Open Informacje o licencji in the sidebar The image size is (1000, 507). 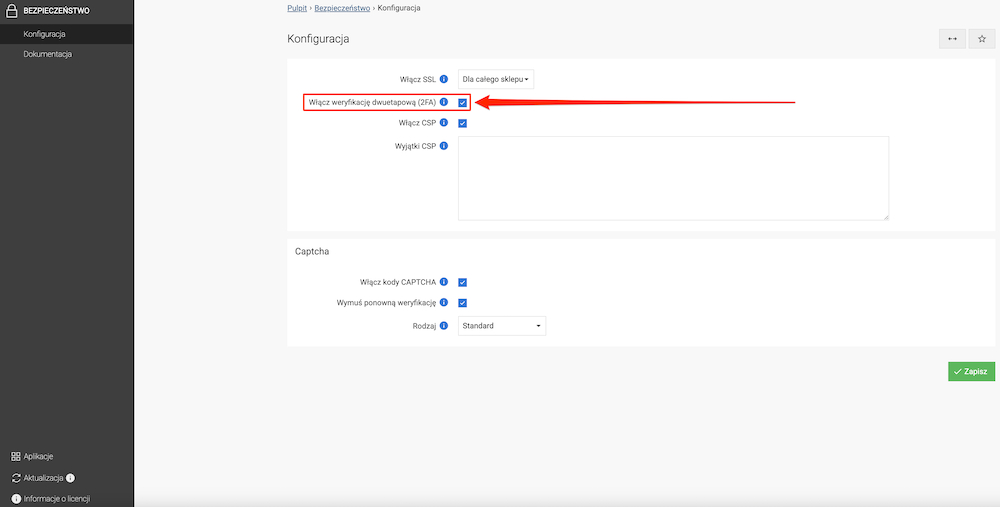click(x=57, y=499)
